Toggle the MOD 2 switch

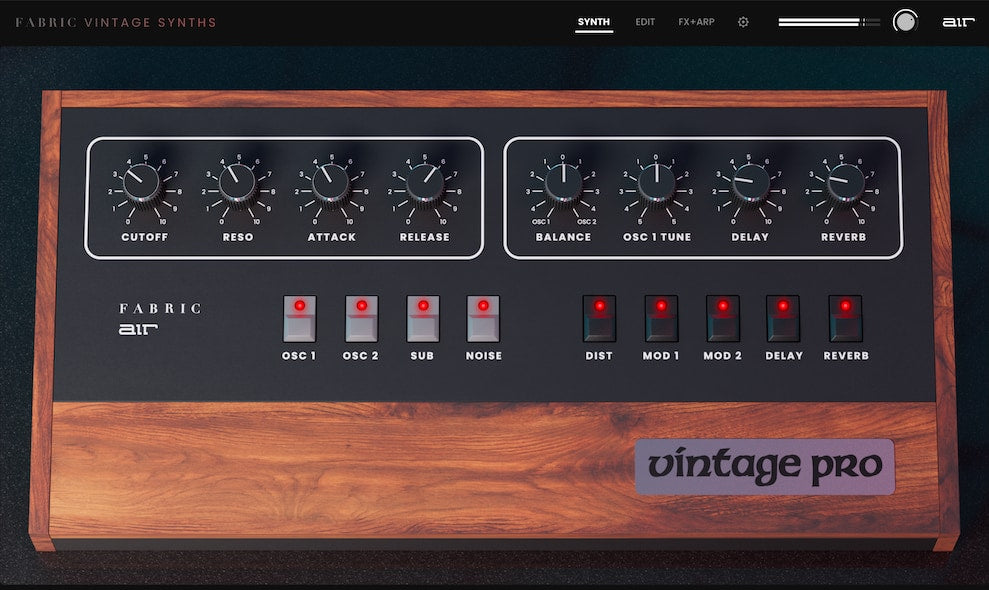[x=722, y=320]
